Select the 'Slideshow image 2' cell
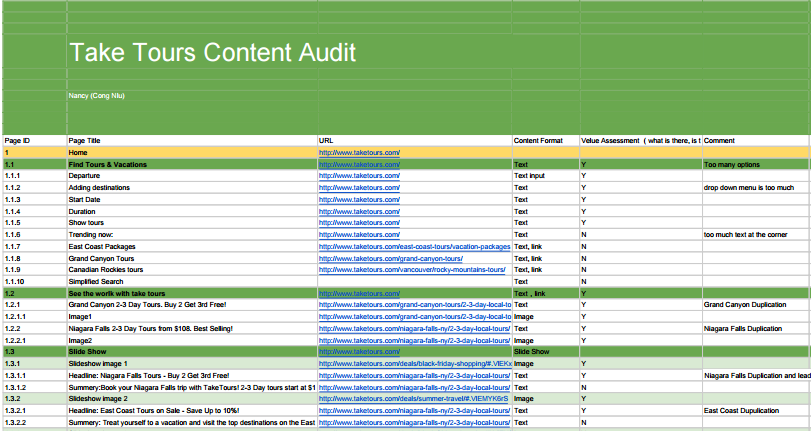This screenshot has height=431, width=811. coord(192,399)
